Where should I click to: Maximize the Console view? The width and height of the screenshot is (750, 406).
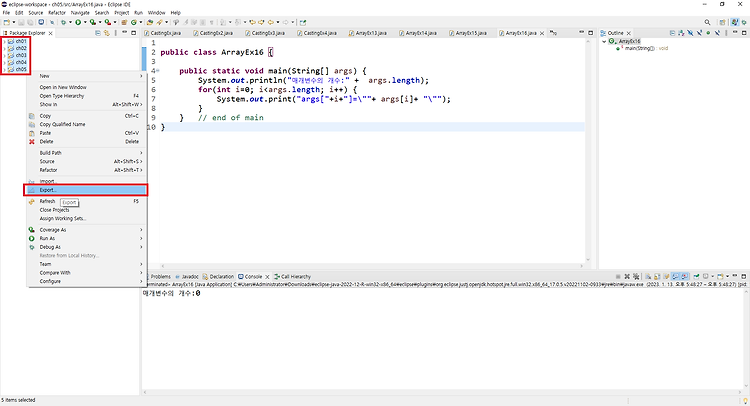[744, 276]
